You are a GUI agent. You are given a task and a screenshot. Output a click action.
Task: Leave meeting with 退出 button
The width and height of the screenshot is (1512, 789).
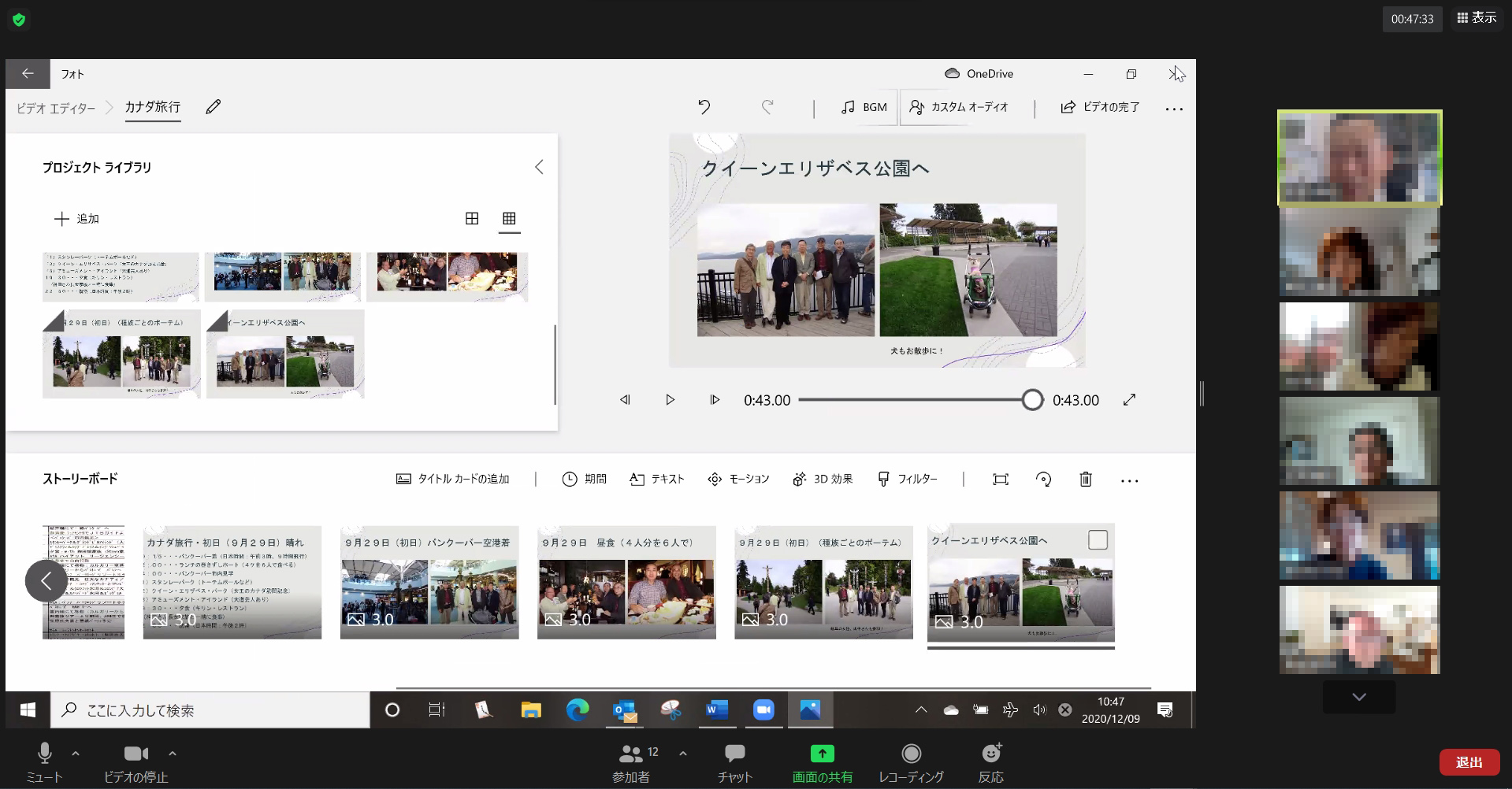pos(1469,762)
